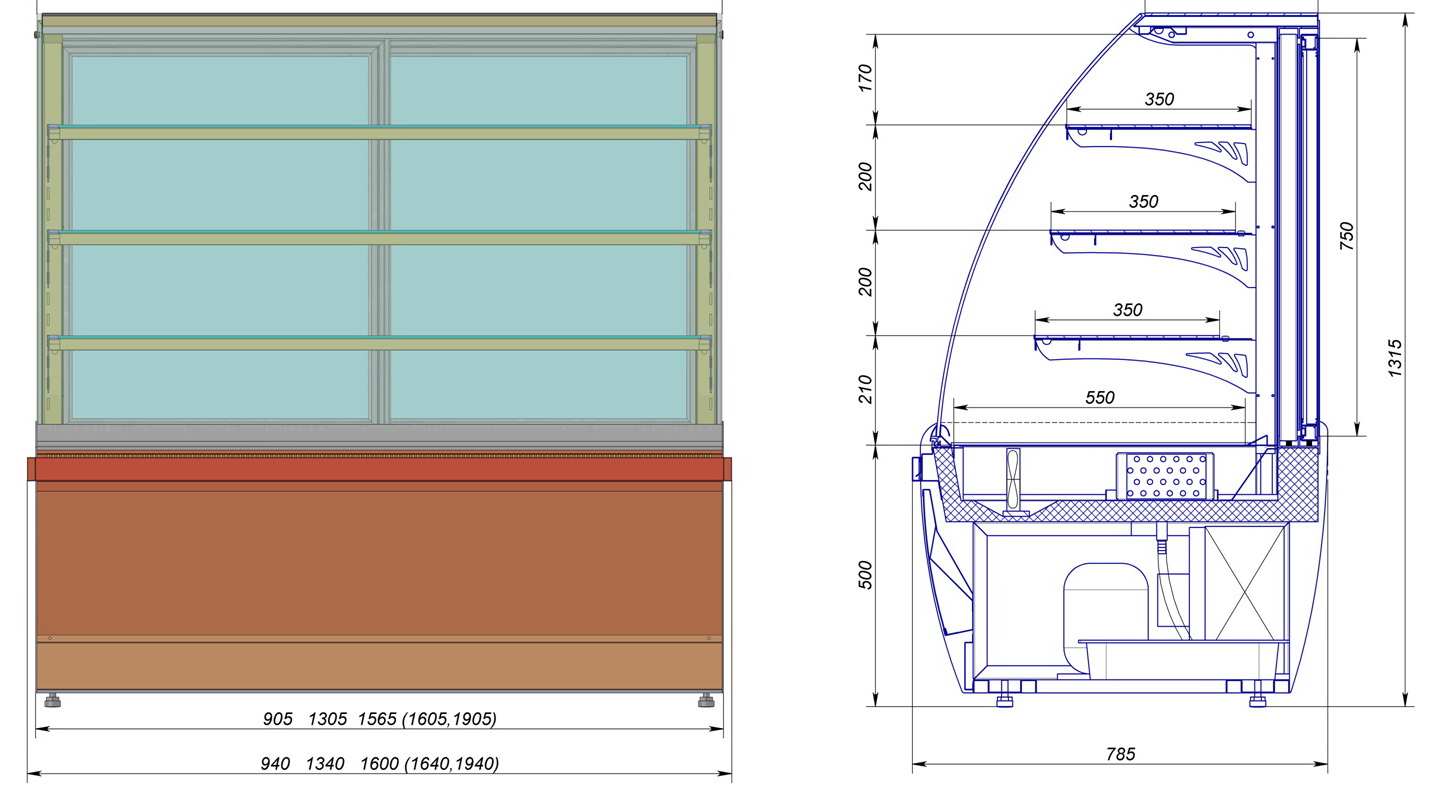The image size is (1435, 792).
Task: Click the brown lower front panel
Action: tap(380, 560)
